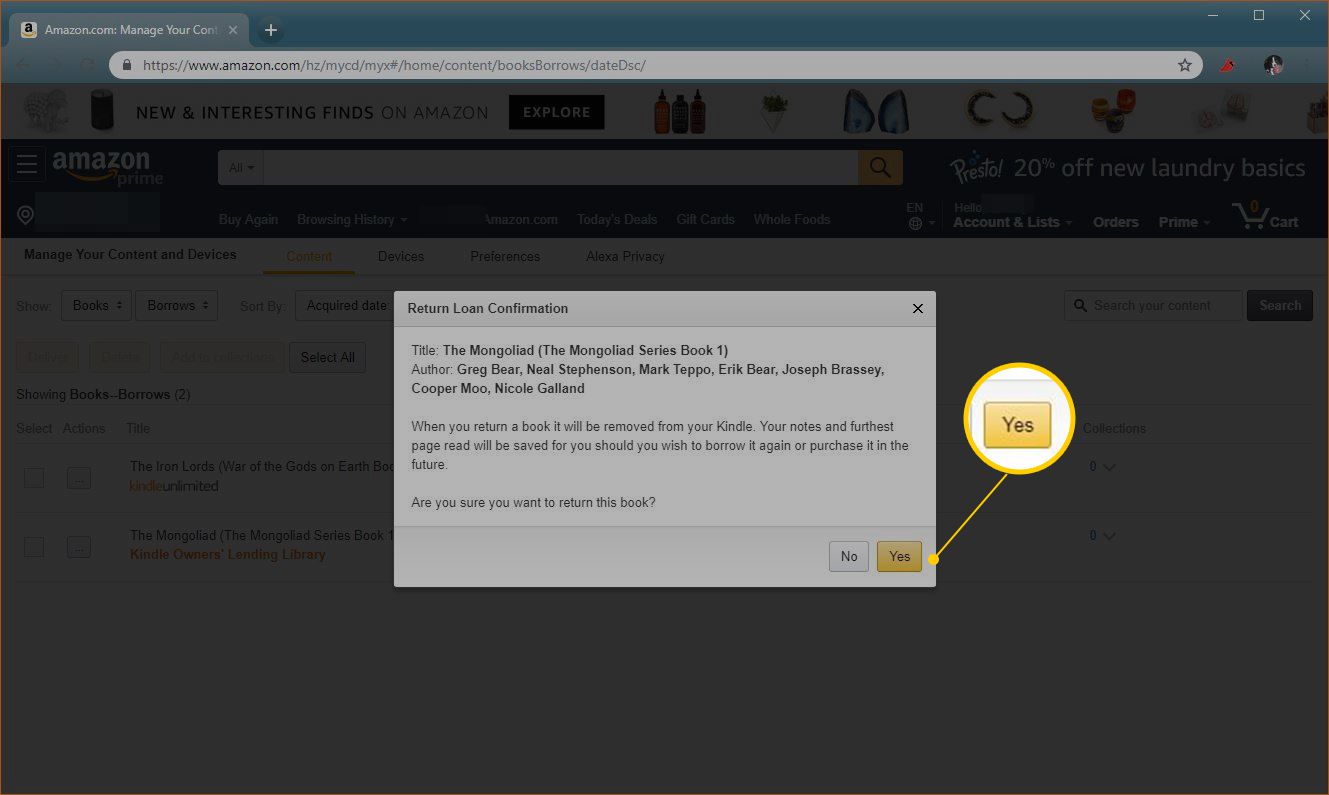Viewport: 1329px width, 795px height.
Task: Open actions button for The Mongoliad
Action: 79,547
